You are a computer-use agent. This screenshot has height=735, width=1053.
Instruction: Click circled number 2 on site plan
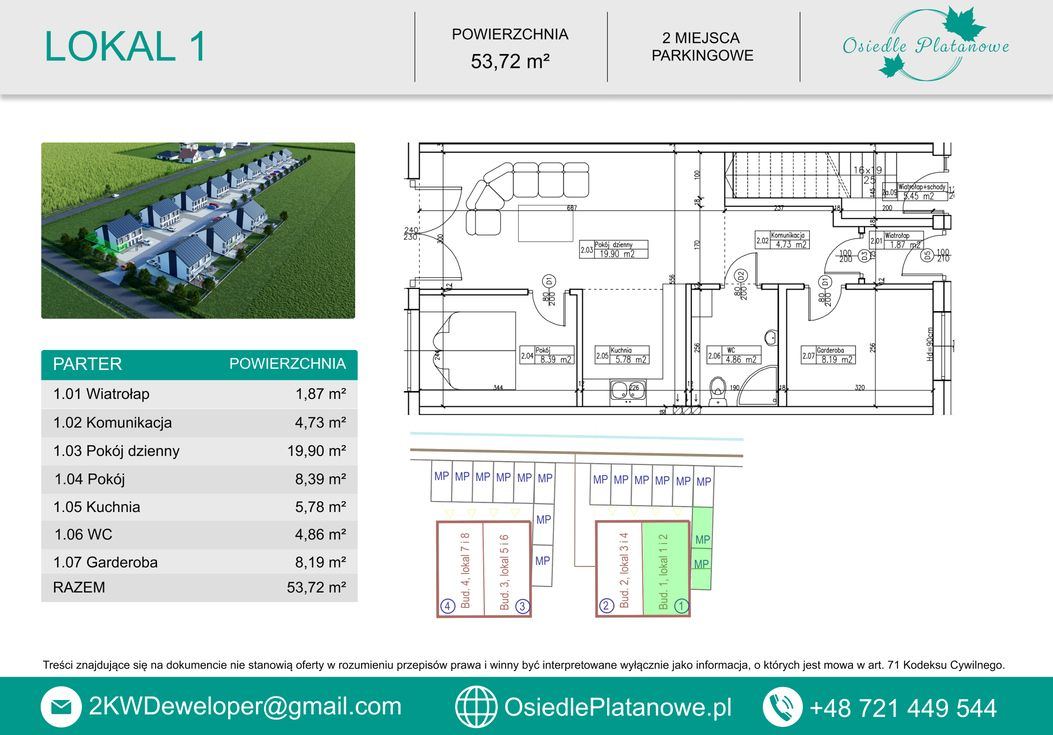pyautogui.click(x=606, y=606)
